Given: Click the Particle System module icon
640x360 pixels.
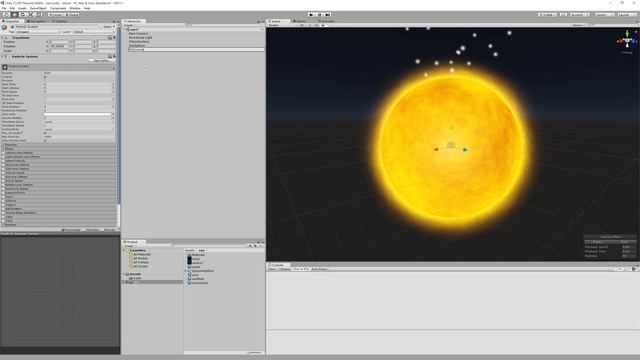Looking at the screenshot, I should pos(5,67).
